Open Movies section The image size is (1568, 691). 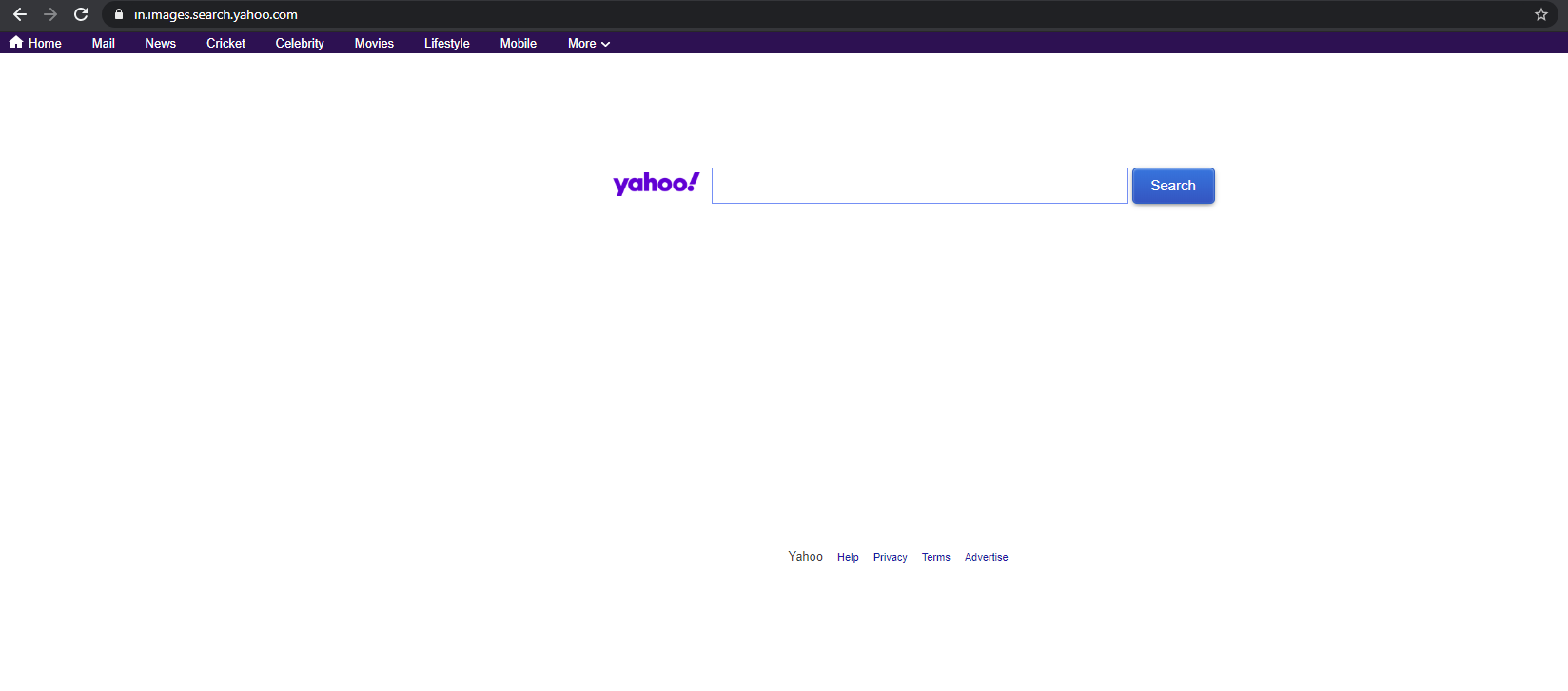point(374,43)
